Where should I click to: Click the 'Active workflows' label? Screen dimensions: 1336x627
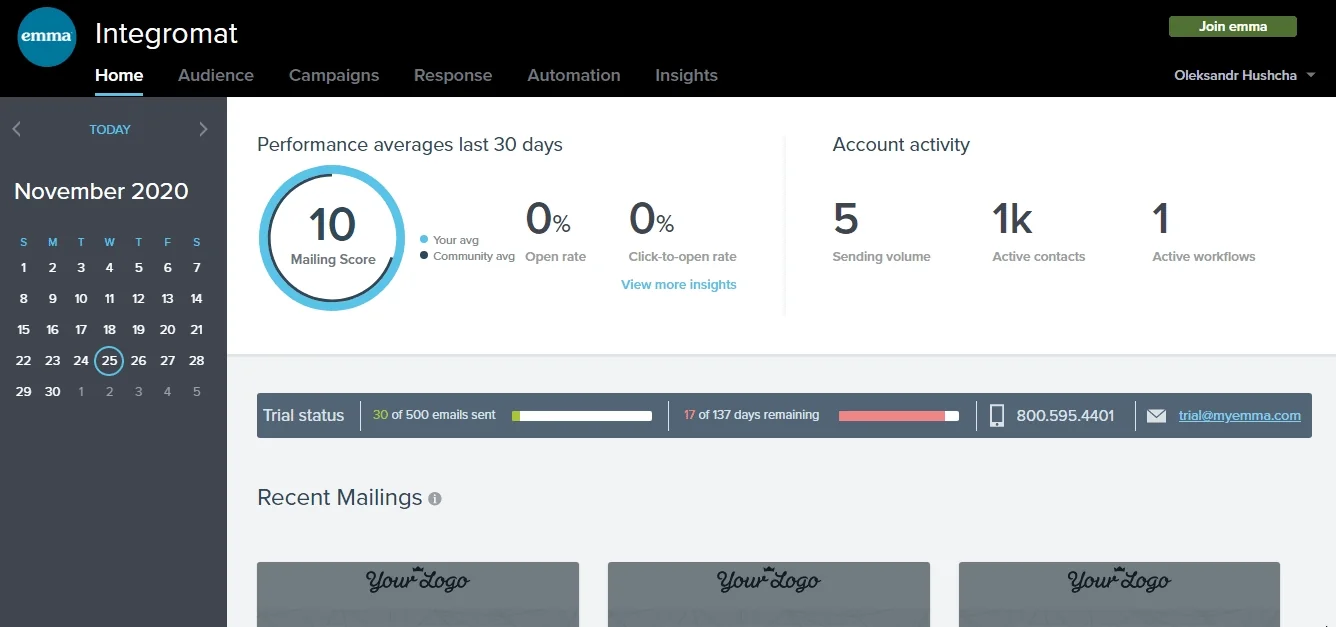point(1204,257)
